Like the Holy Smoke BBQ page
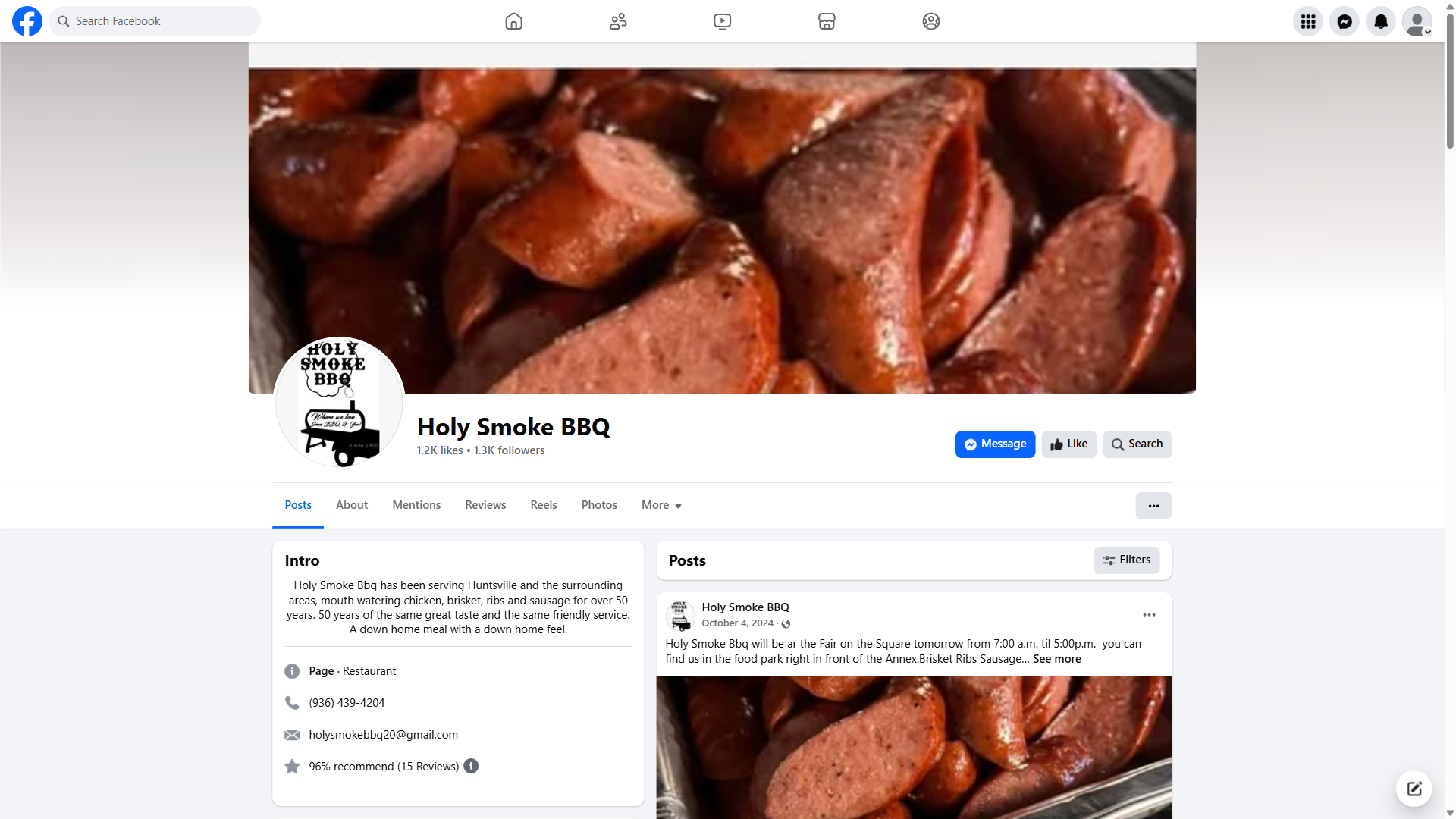The width and height of the screenshot is (1456, 819). click(x=1068, y=444)
